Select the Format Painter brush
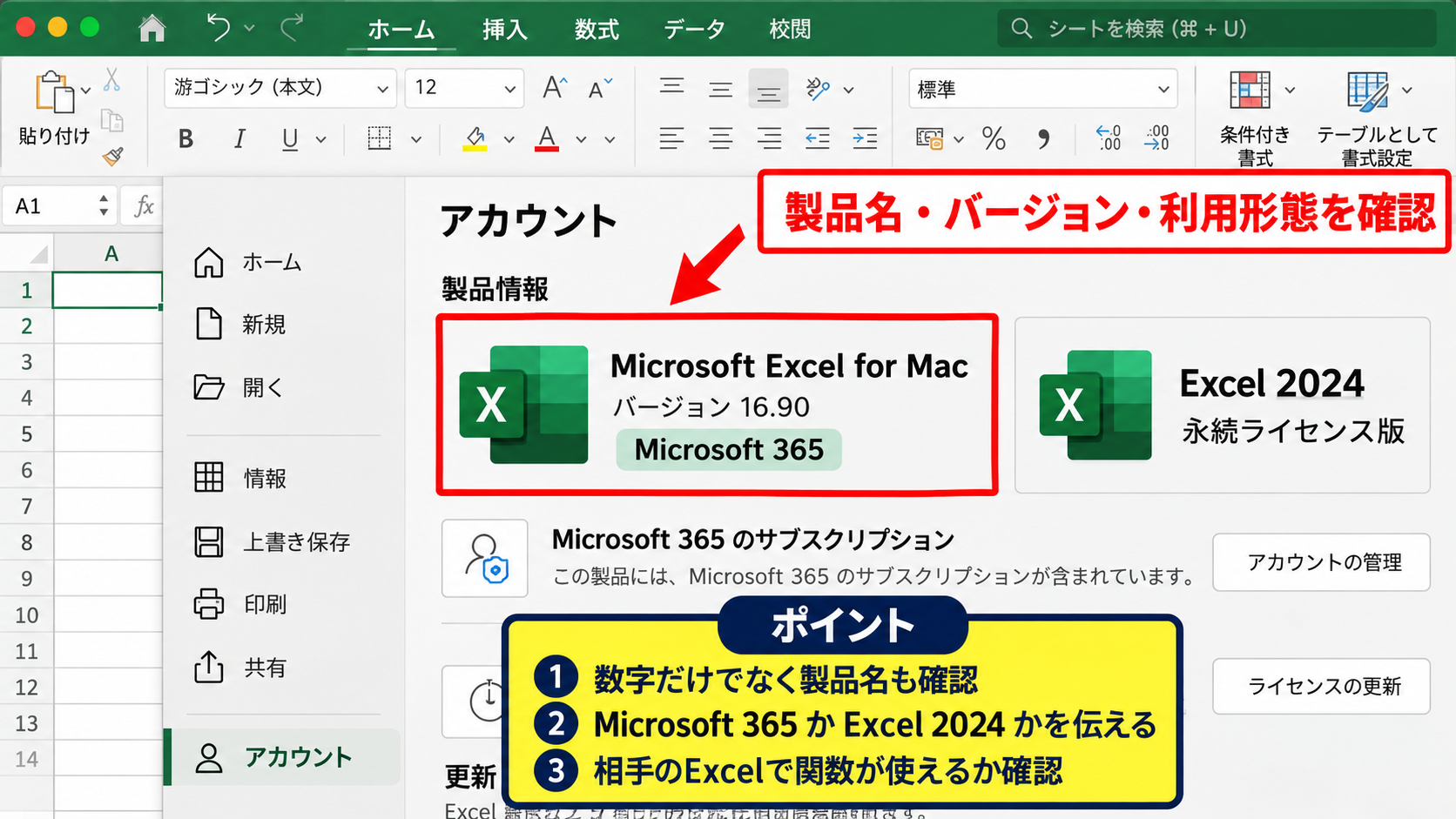Image resolution: width=1456 pixels, height=819 pixels. (113, 156)
